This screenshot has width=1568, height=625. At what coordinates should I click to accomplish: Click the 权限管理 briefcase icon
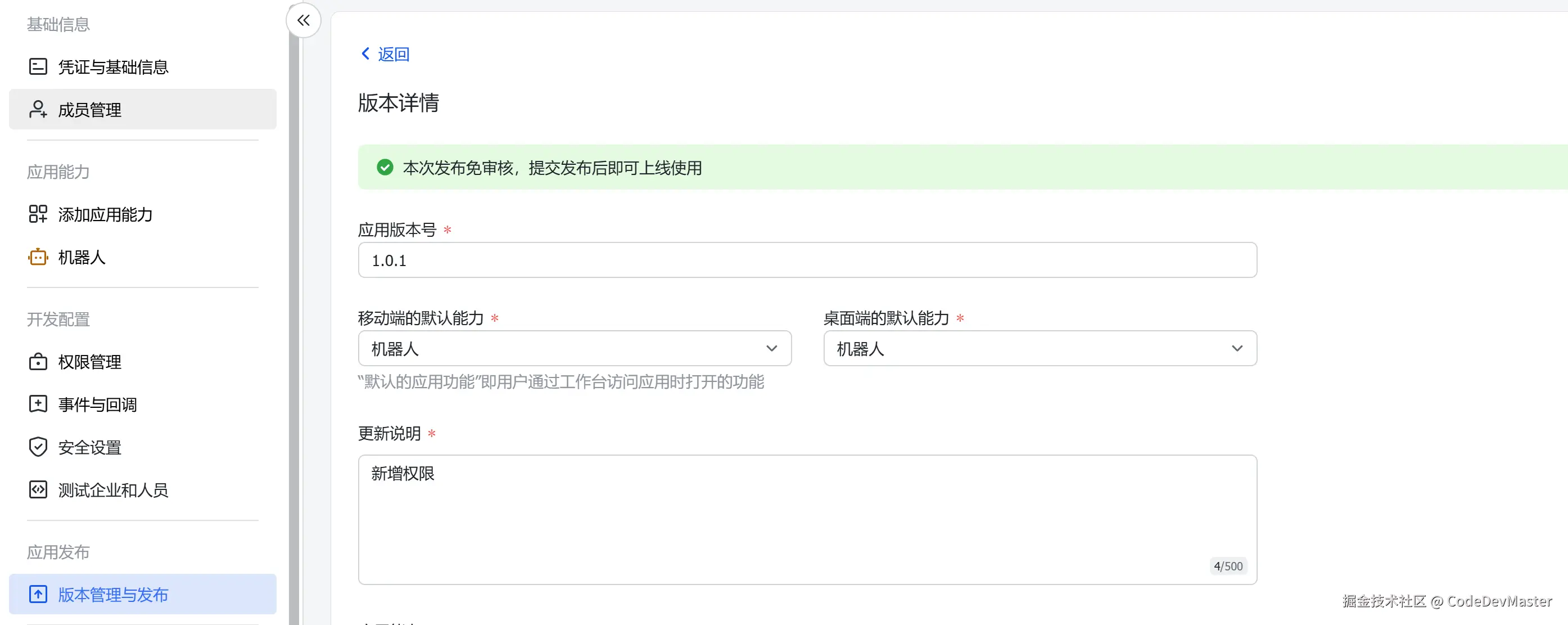coord(38,361)
